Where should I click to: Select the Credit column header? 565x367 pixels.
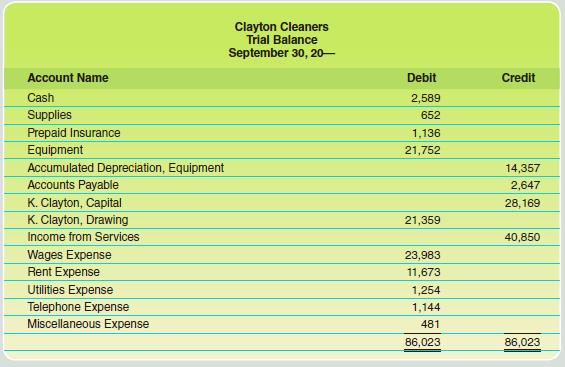coord(518,78)
